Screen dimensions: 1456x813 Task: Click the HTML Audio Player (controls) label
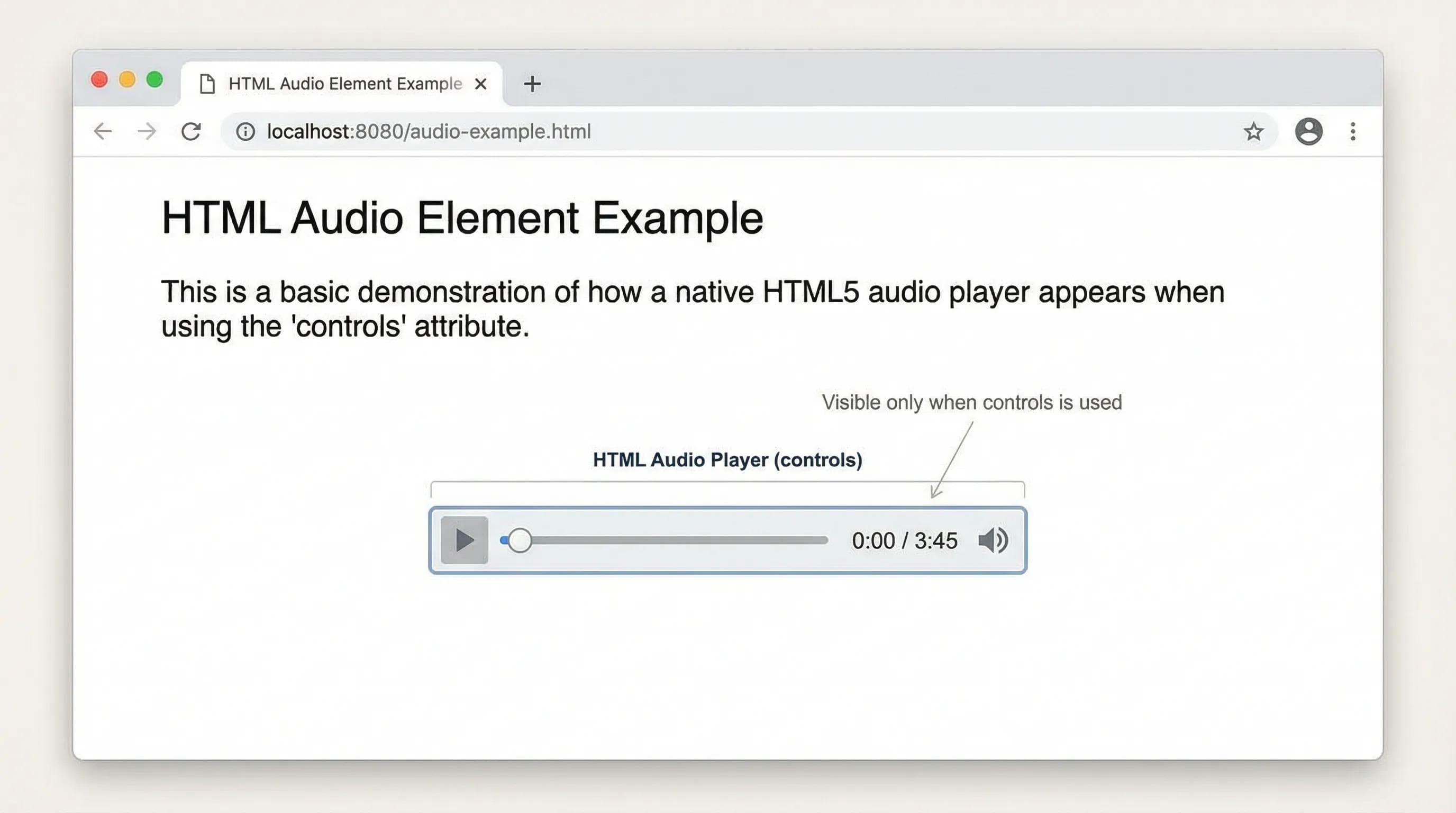point(727,459)
